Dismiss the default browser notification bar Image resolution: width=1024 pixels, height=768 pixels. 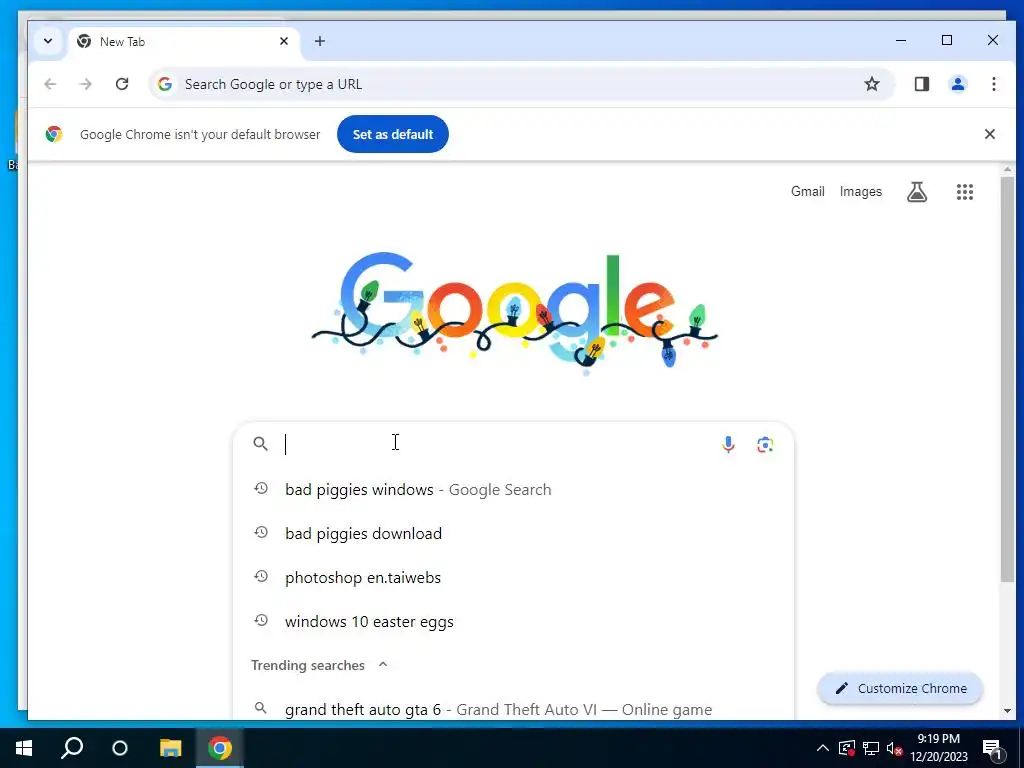point(989,134)
